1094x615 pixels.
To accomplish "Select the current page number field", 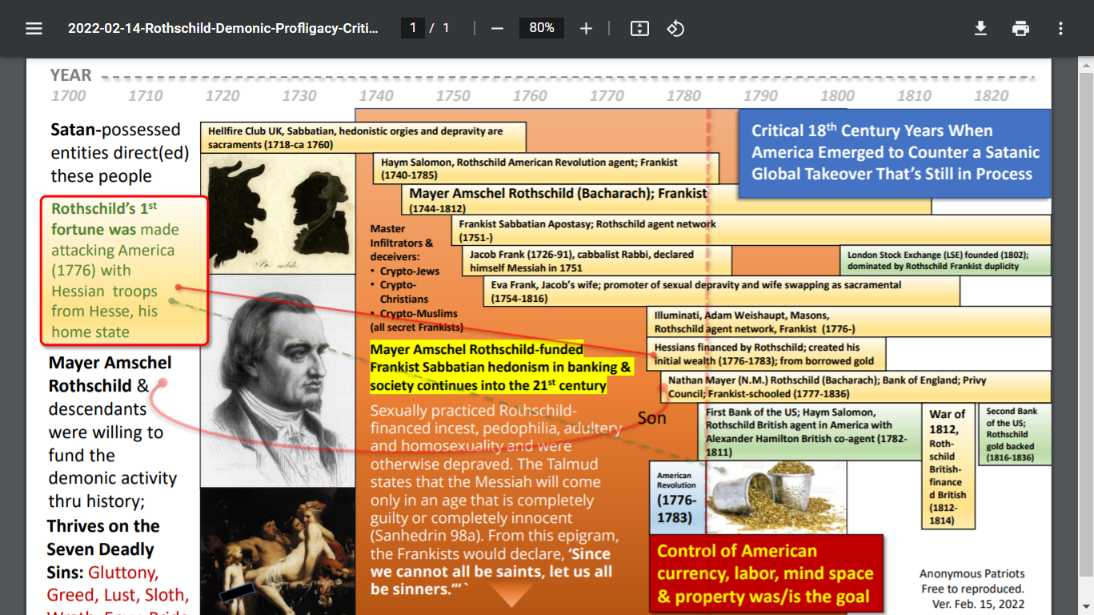I will (x=412, y=28).
